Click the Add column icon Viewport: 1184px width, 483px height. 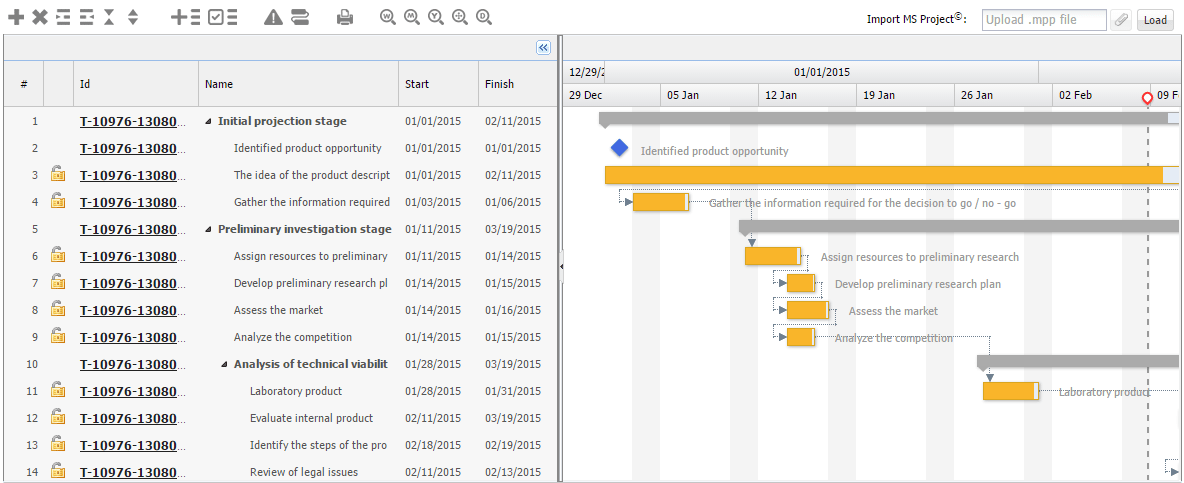[x=186, y=17]
